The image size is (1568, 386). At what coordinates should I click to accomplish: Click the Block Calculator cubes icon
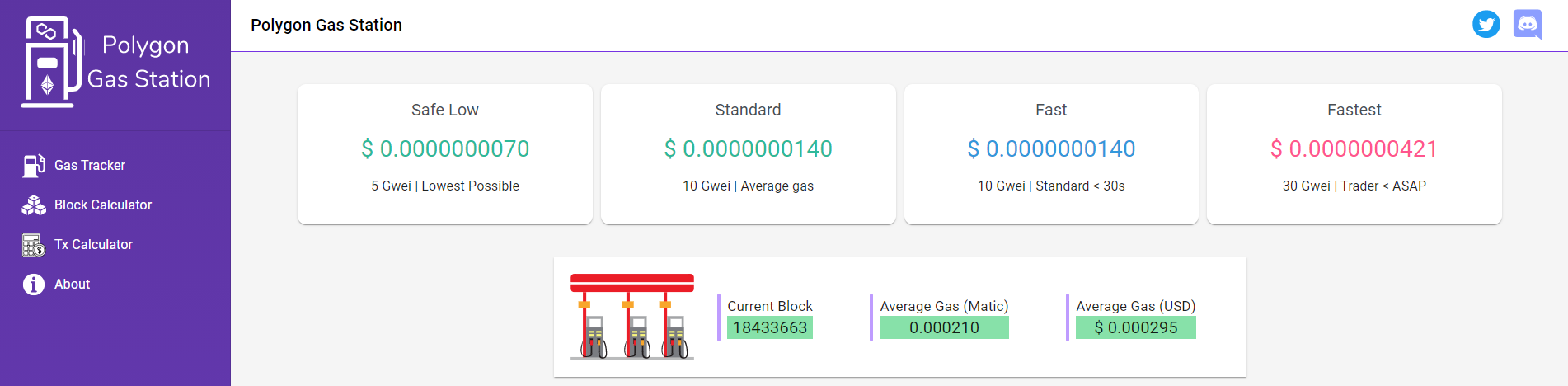(34, 205)
